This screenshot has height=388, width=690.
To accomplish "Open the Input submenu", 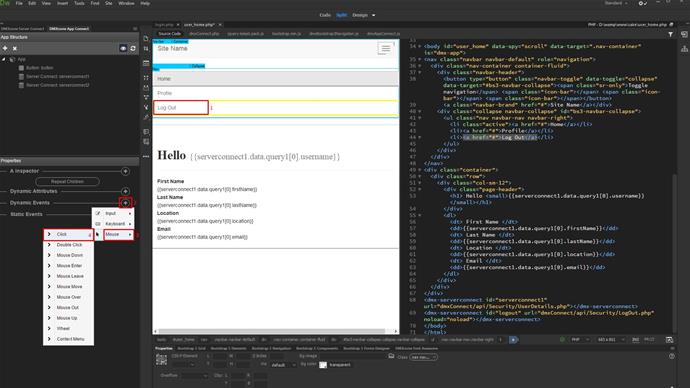I will (x=113, y=213).
